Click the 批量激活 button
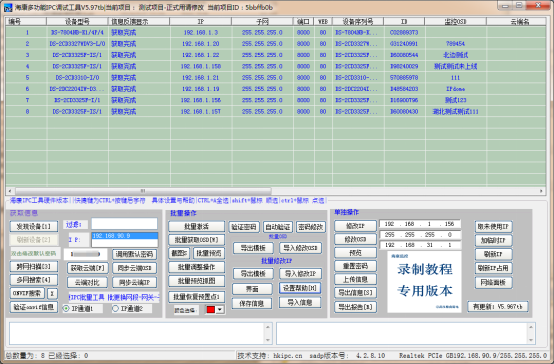 [196, 226]
